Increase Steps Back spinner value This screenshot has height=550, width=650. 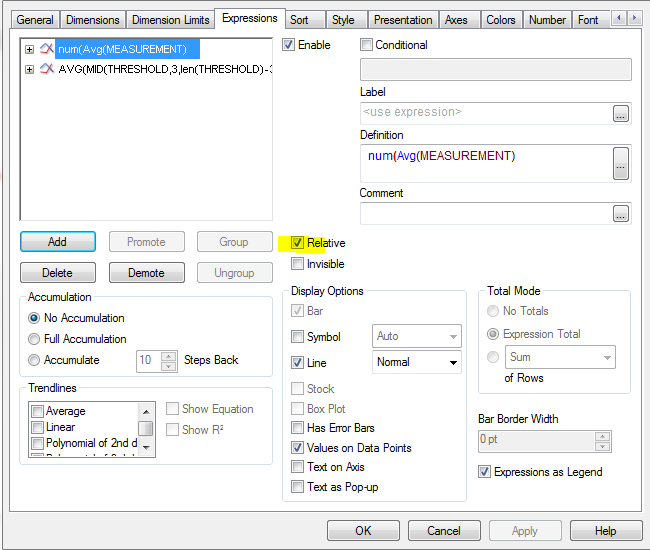tap(168, 356)
